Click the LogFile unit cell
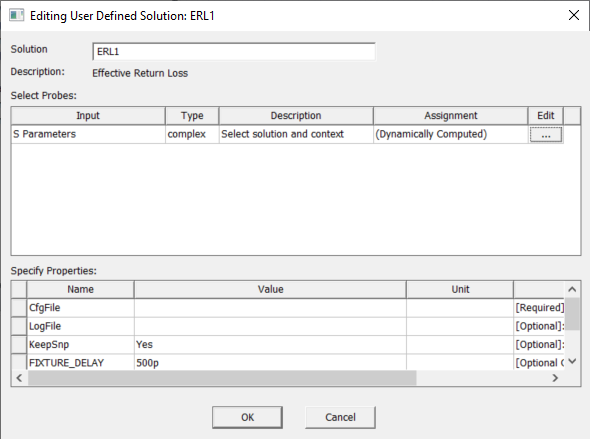 click(x=460, y=326)
